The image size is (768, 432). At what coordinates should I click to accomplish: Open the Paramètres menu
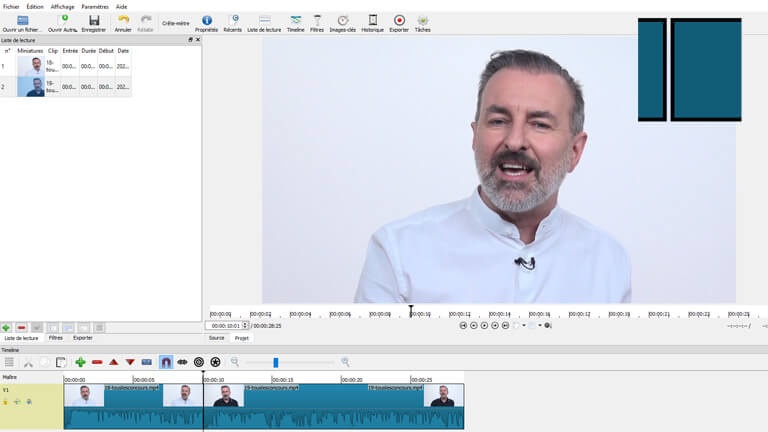coord(94,6)
